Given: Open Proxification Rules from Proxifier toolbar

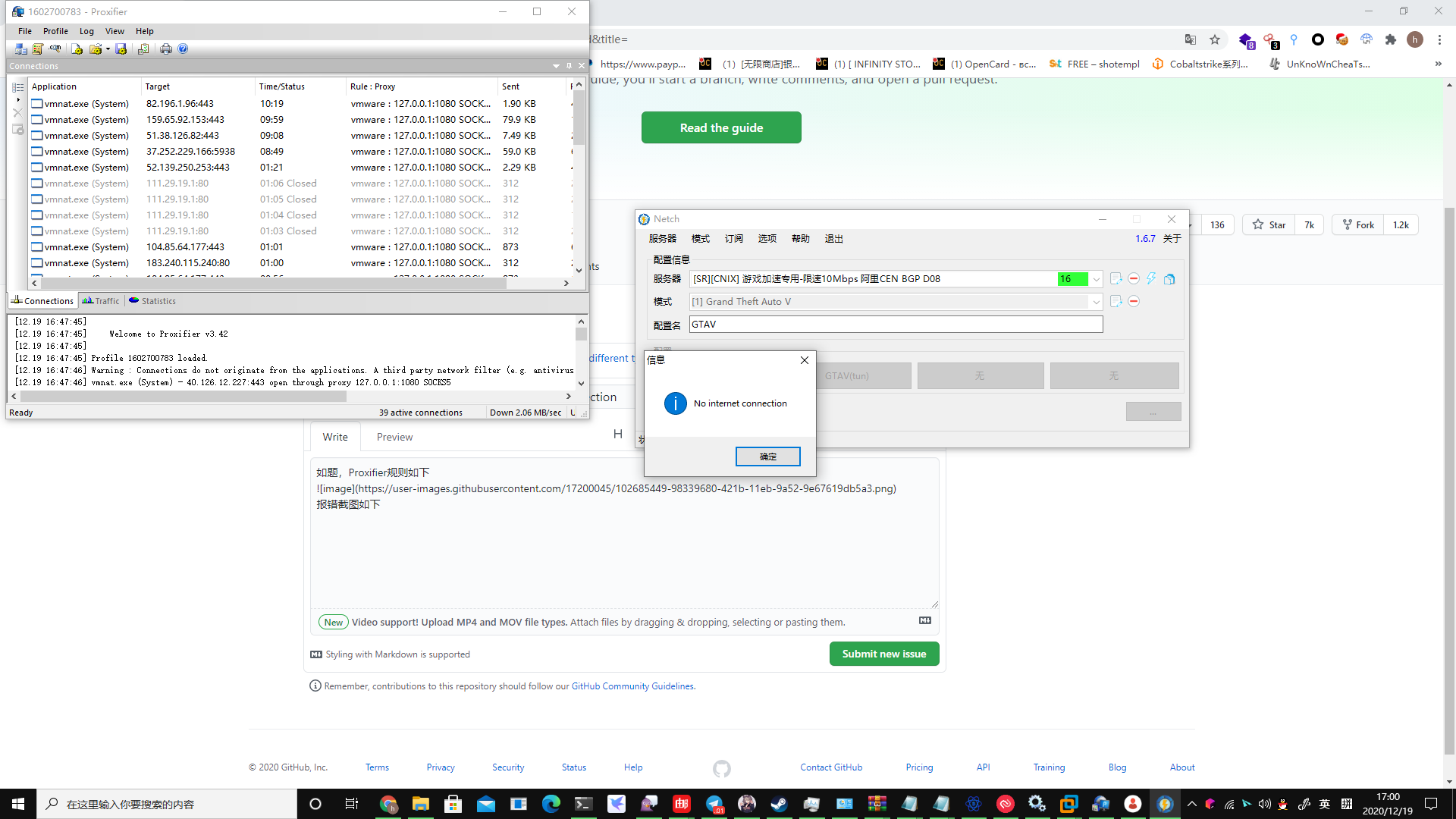Looking at the screenshot, I should [x=37, y=49].
